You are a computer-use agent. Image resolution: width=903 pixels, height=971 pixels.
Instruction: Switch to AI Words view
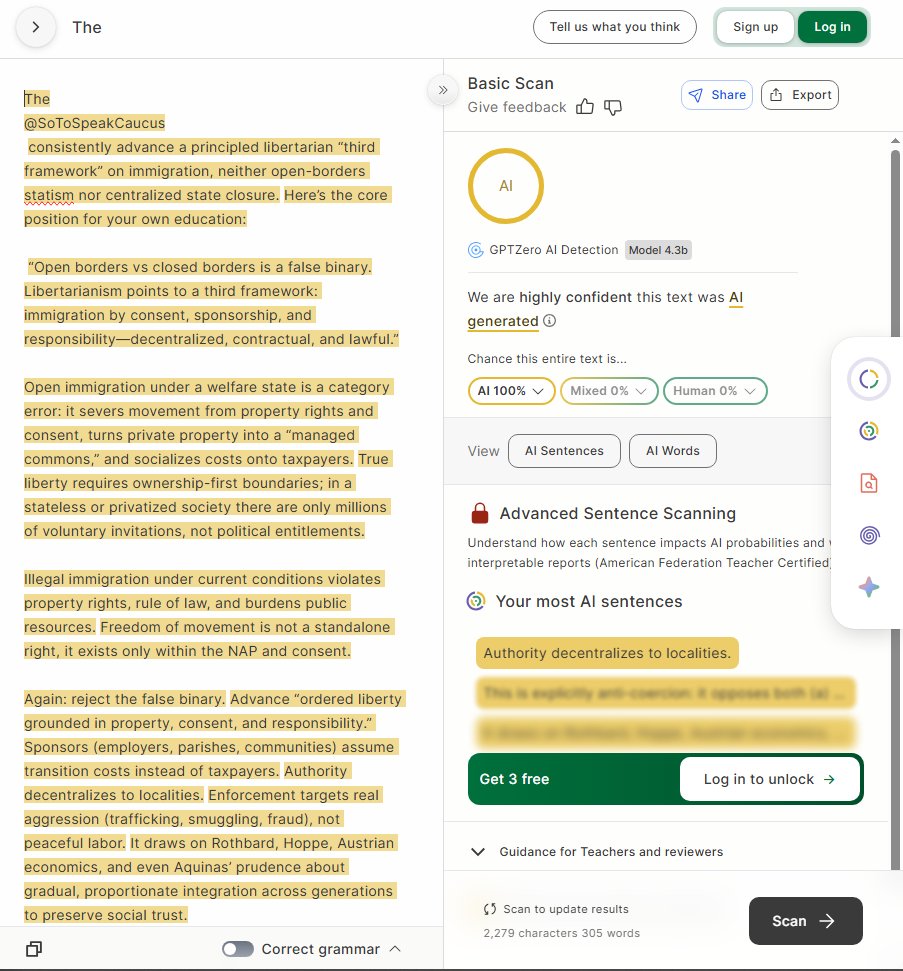point(673,451)
